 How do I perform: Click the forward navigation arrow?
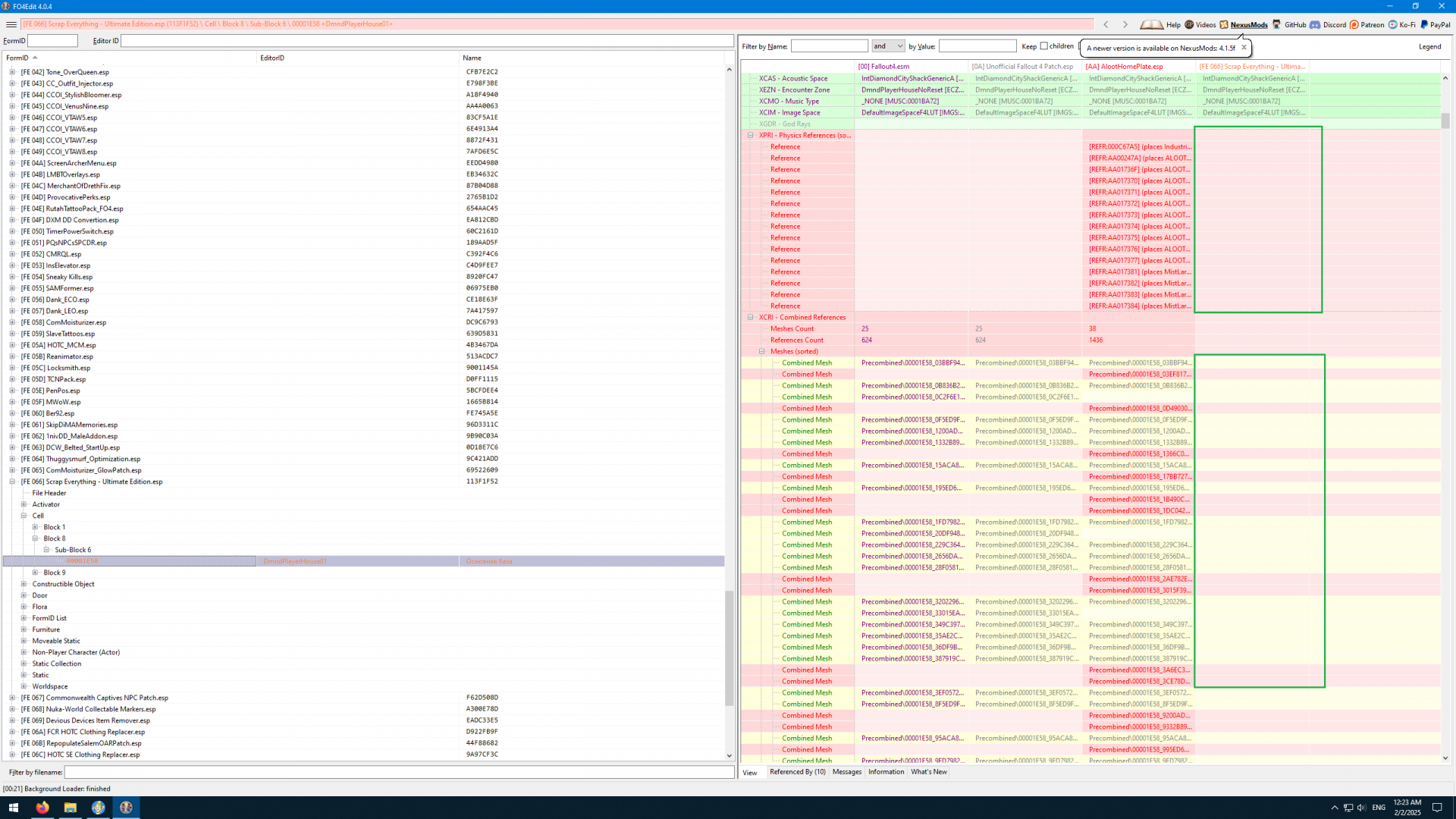1125,24
